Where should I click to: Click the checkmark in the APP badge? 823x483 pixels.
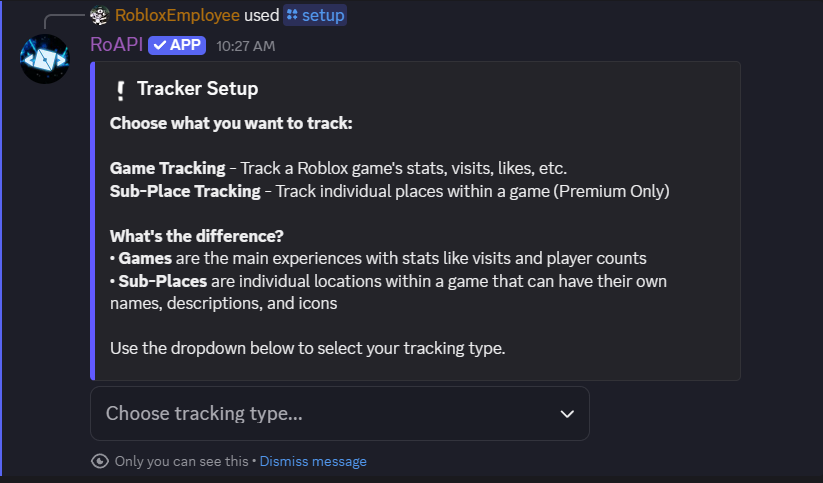pos(158,45)
